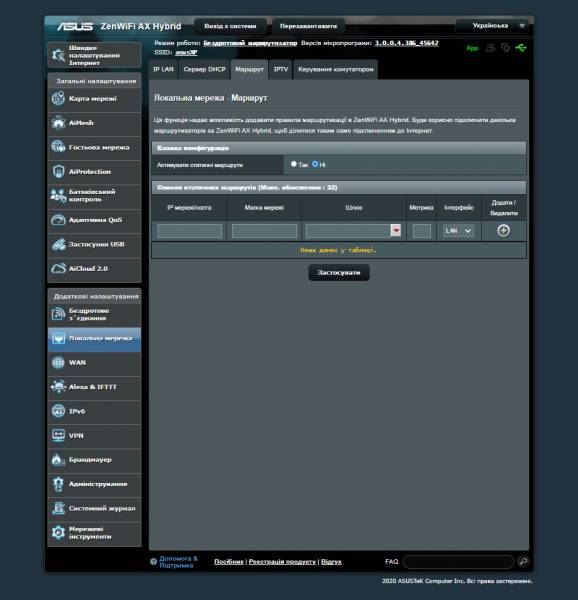
Task: Click the green App link in header
Action: pyautogui.click(x=472, y=48)
